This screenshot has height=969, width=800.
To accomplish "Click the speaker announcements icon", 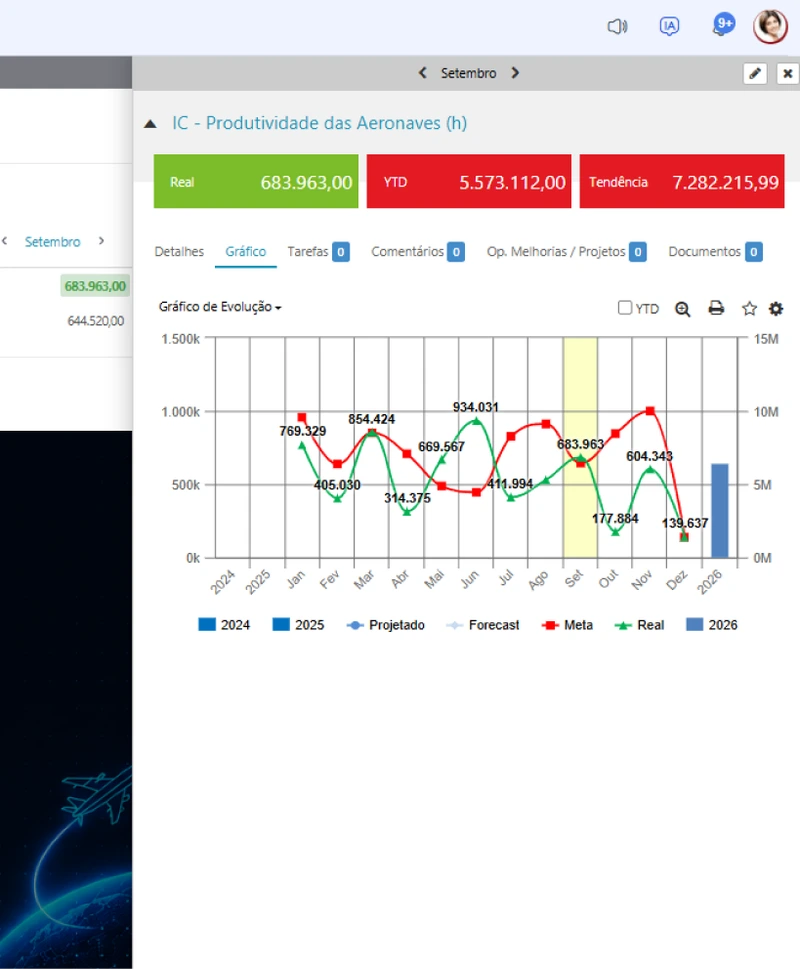I will [617, 26].
